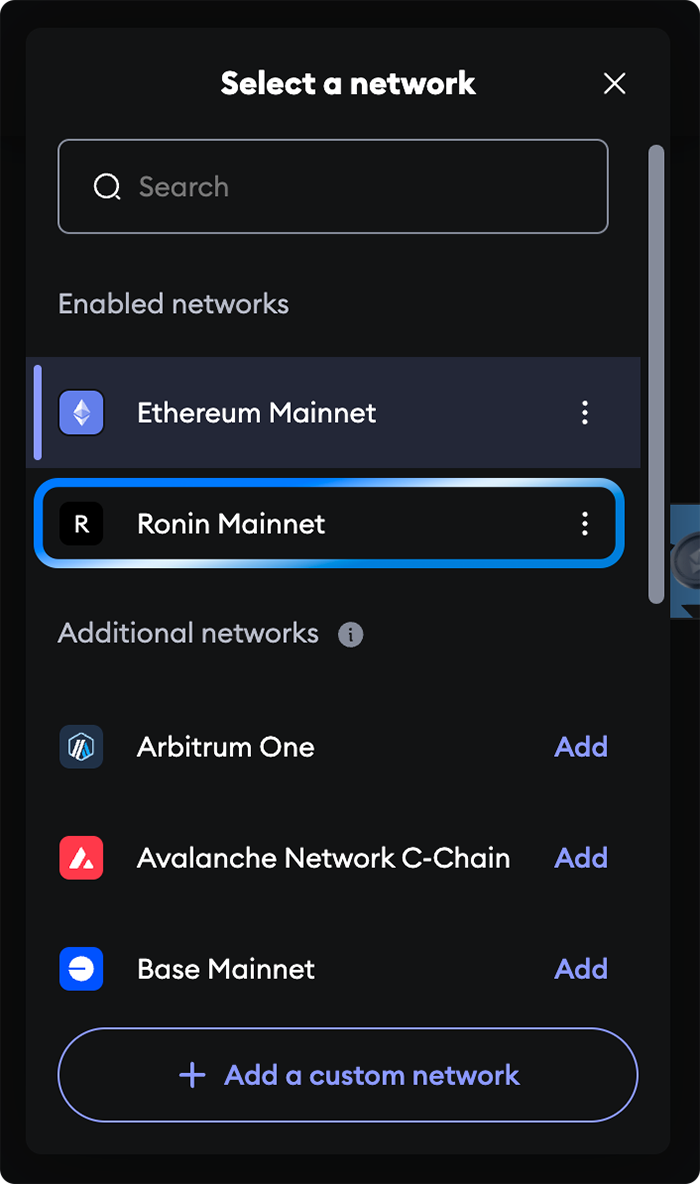
Task: Click the Arbitrum One network icon
Action: [x=82, y=747]
